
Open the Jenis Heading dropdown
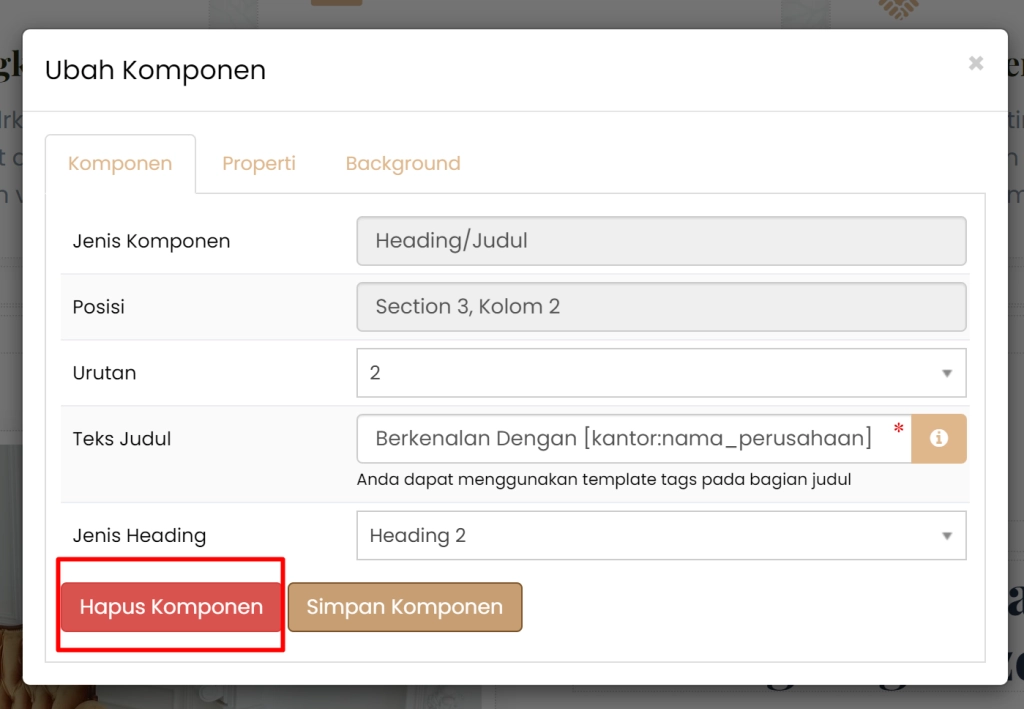point(661,536)
